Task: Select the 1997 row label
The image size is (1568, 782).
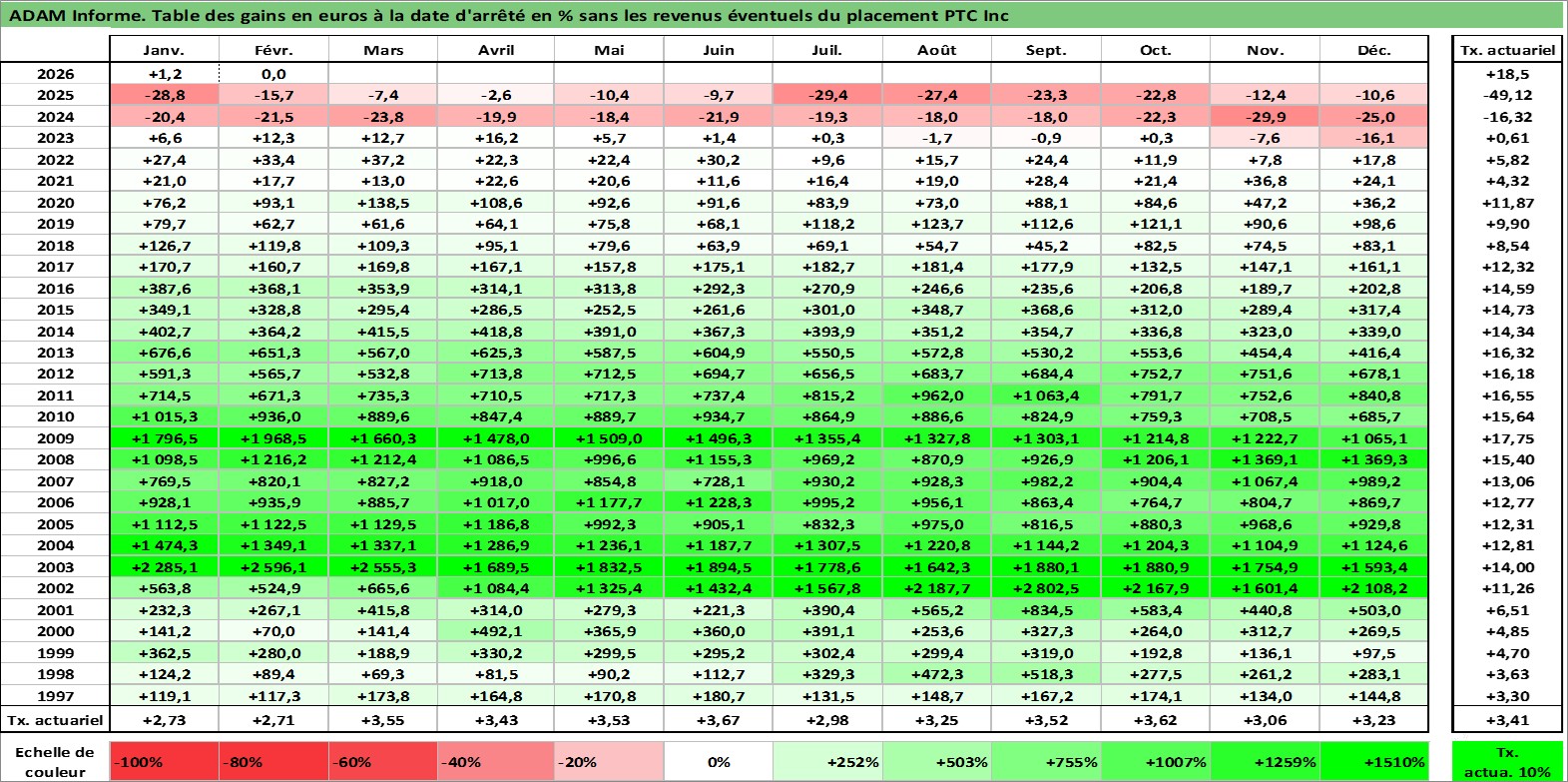Action: (x=55, y=696)
